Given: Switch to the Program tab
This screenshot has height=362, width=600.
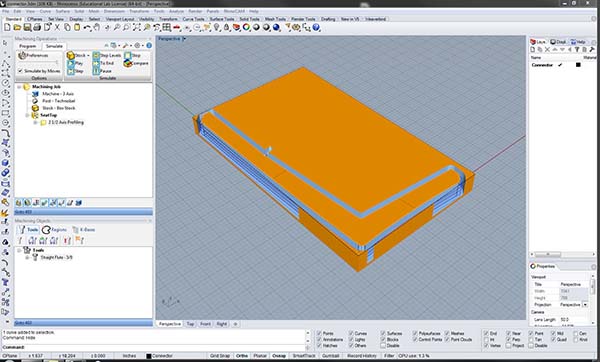Looking at the screenshot, I should point(28,46).
